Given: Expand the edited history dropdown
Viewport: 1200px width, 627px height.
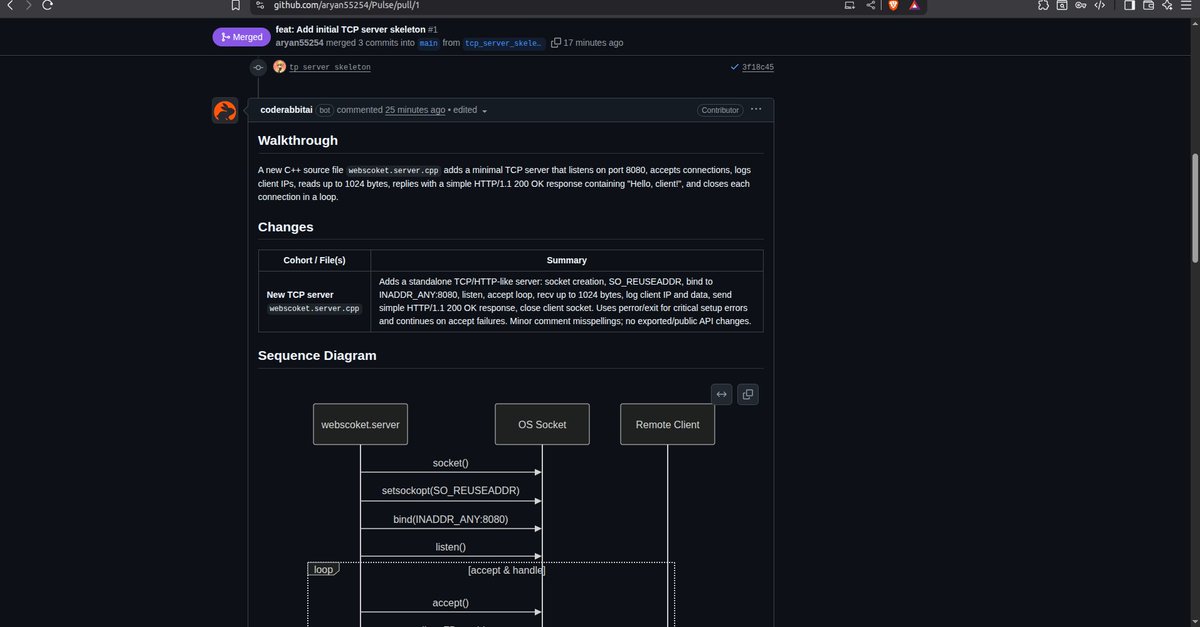Looking at the screenshot, I should [470, 110].
